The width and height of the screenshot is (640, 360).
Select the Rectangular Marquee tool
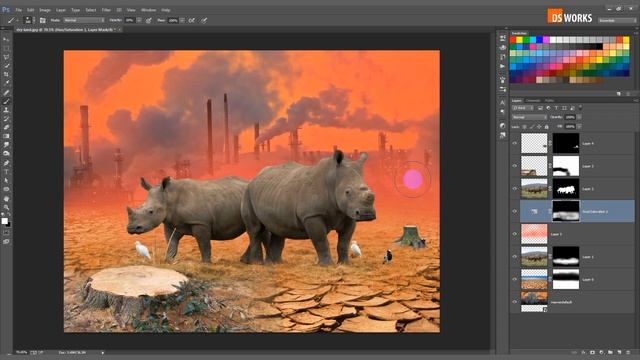(x=6, y=48)
